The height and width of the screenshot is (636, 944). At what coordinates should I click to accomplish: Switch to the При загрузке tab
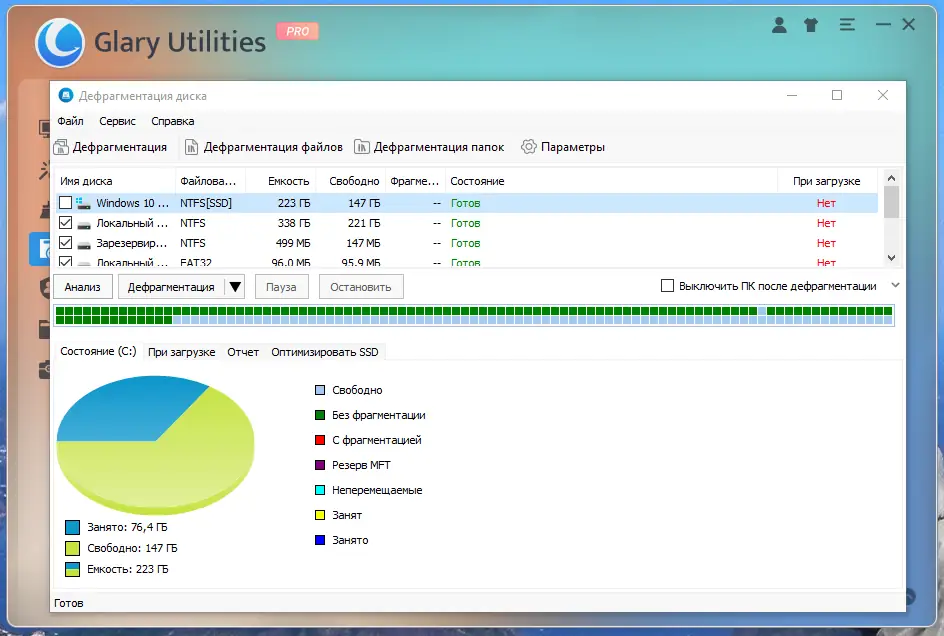tap(181, 352)
